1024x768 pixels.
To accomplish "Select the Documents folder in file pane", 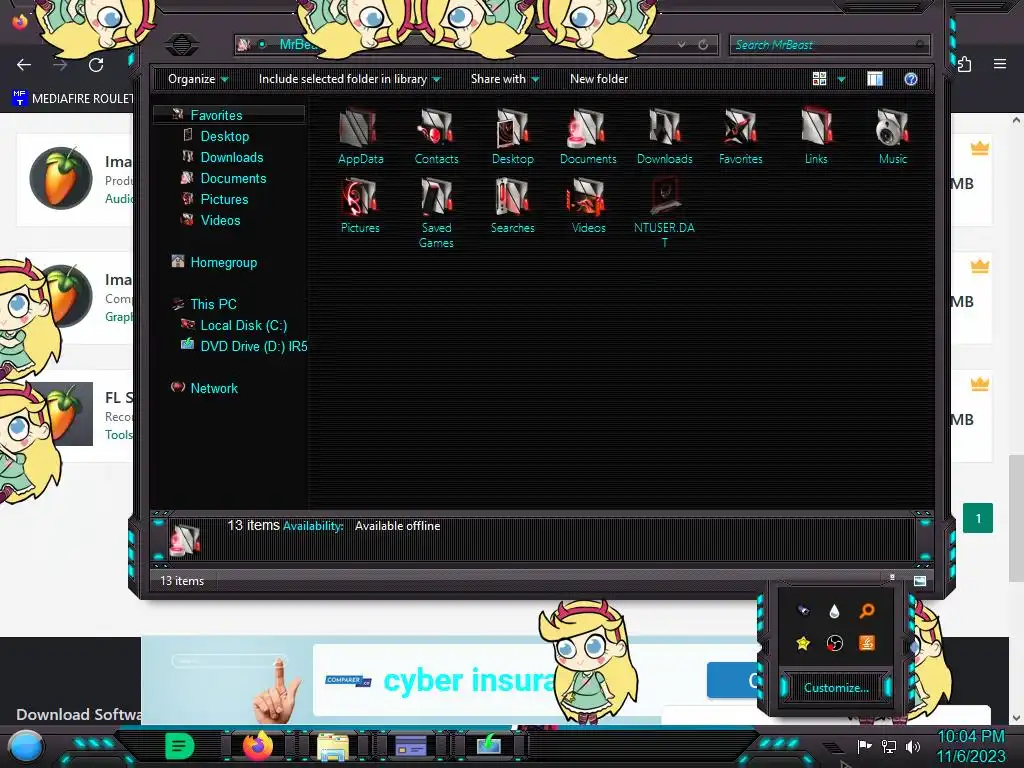I will [588, 136].
